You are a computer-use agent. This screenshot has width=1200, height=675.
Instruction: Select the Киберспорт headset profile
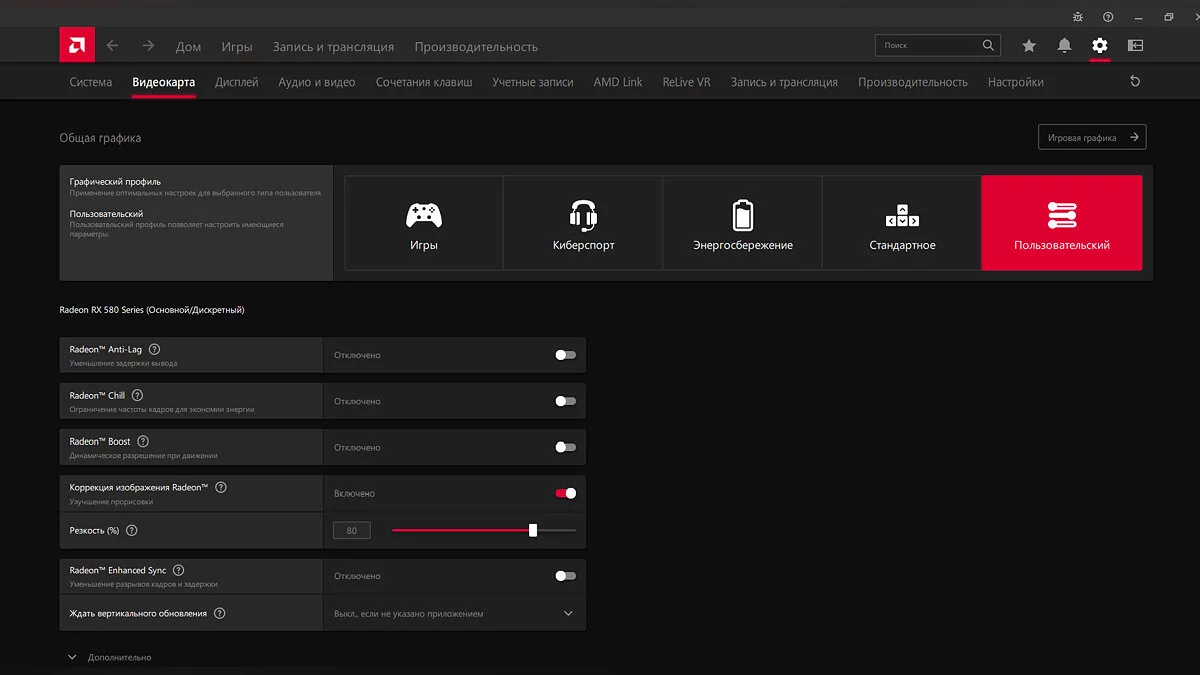pyautogui.click(x=583, y=223)
